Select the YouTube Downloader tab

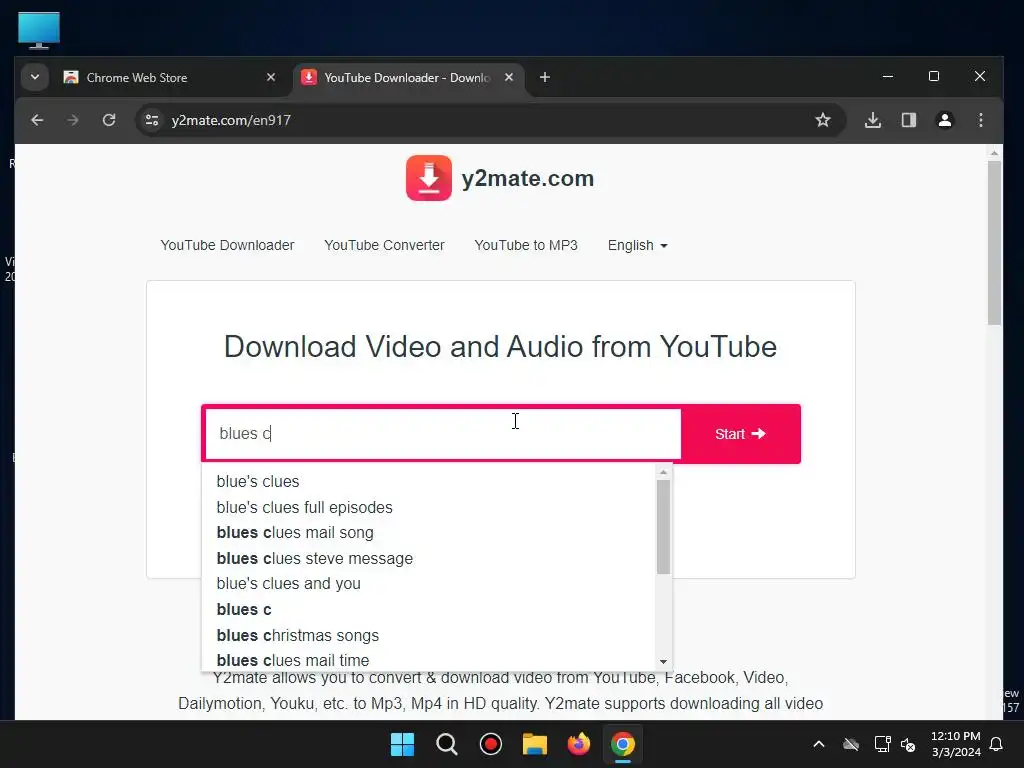click(x=408, y=78)
